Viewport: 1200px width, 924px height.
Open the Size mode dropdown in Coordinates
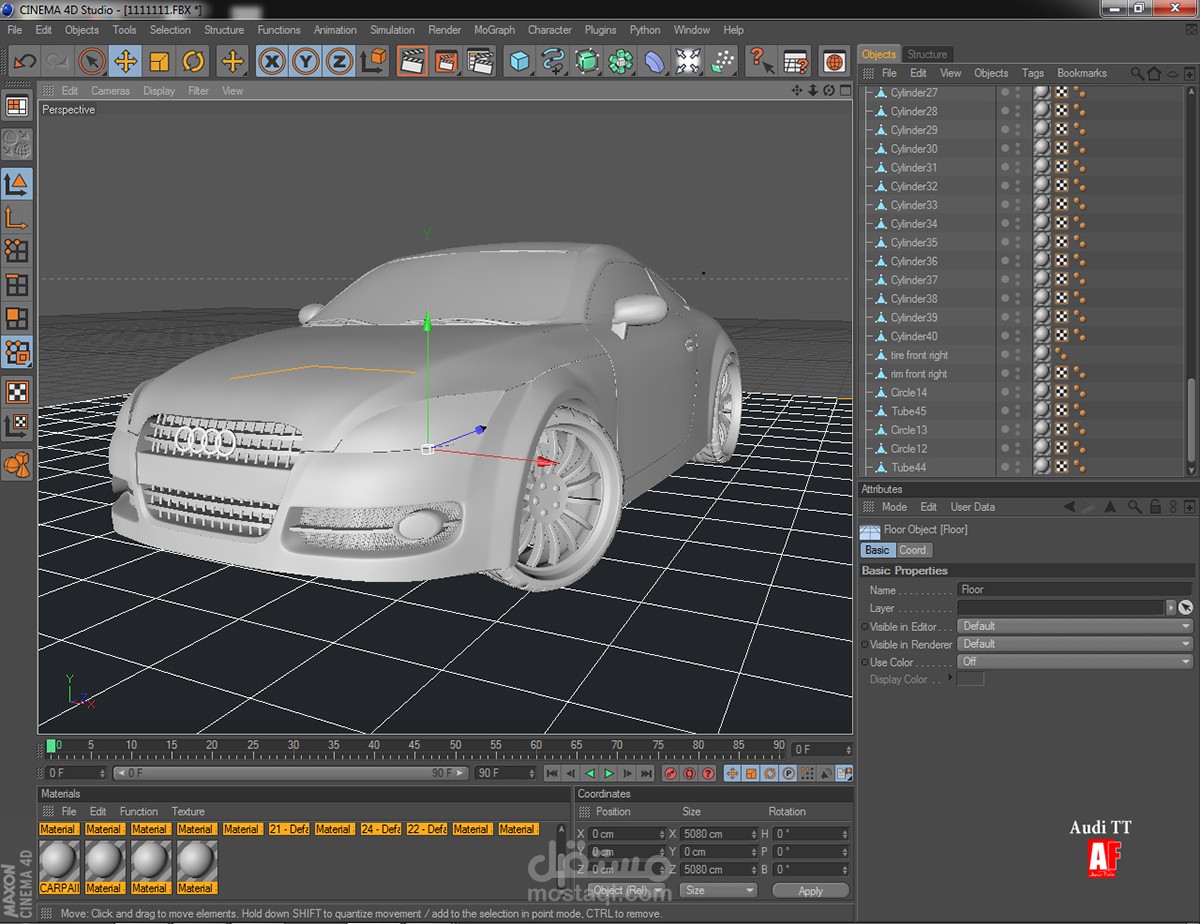pyautogui.click(x=718, y=890)
